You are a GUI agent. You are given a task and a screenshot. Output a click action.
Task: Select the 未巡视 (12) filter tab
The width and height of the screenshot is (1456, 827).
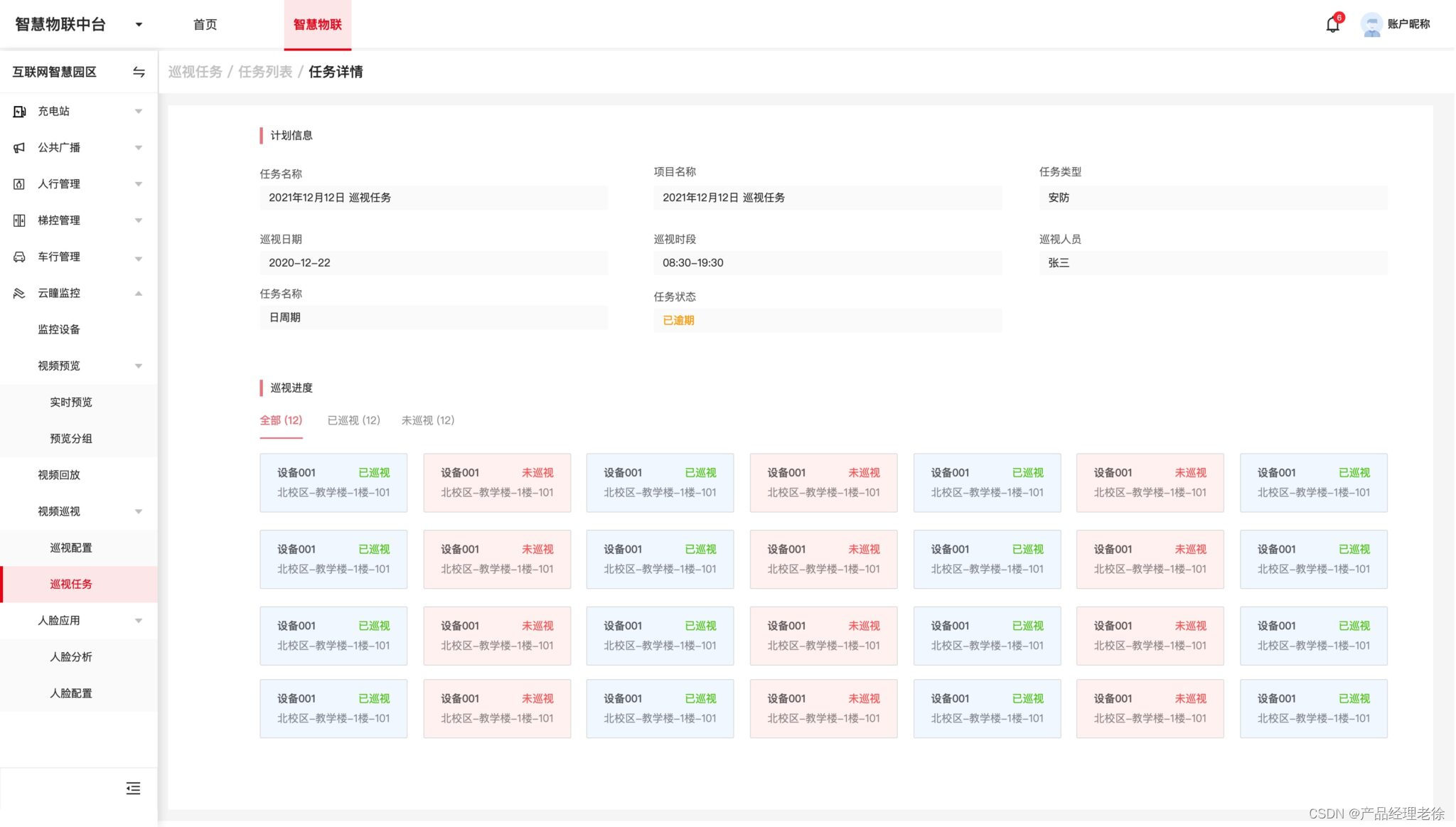click(x=427, y=420)
